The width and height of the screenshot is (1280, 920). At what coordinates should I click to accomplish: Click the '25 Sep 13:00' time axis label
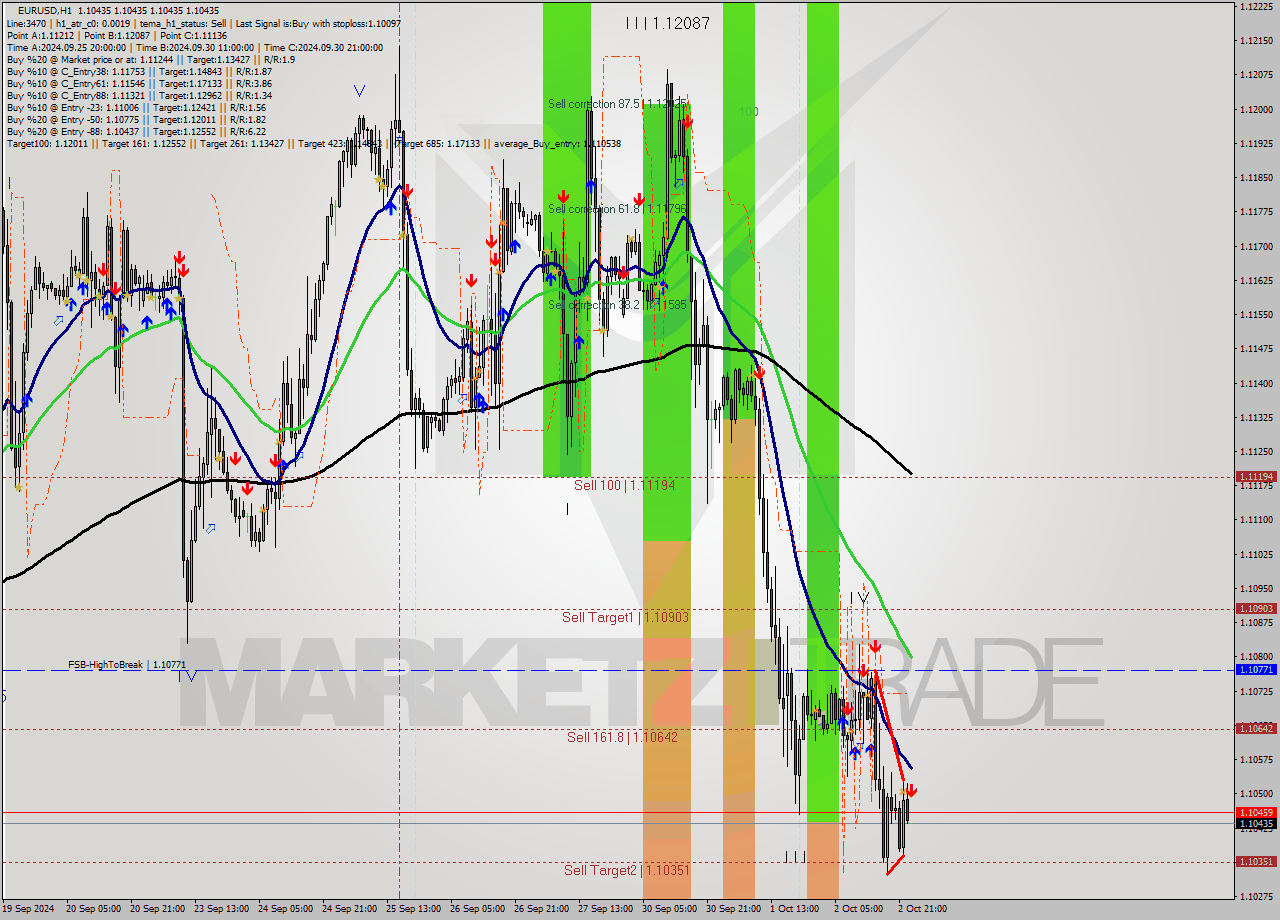point(414,909)
